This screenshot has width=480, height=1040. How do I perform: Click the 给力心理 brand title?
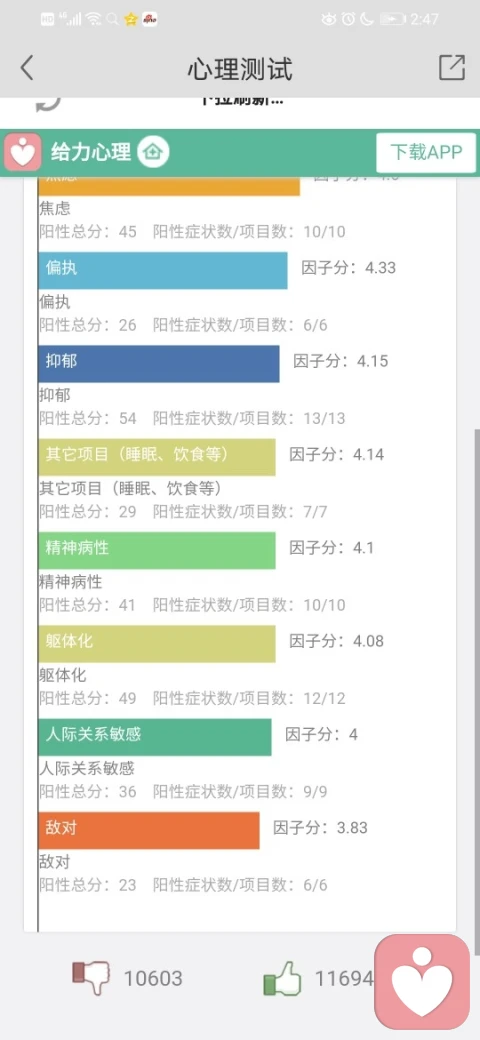point(91,153)
